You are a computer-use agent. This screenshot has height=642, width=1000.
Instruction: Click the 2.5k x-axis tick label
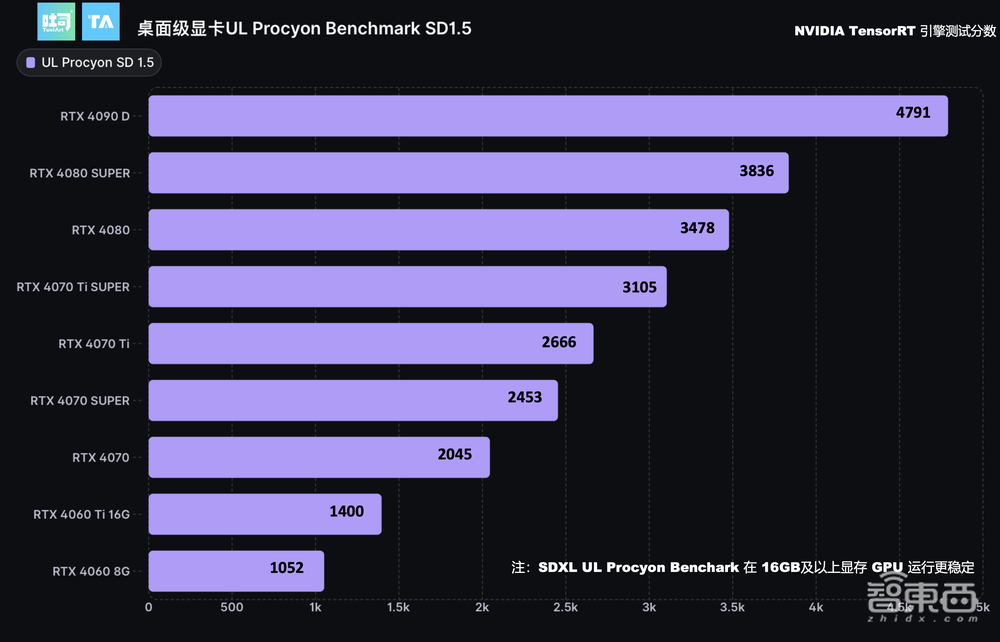tap(565, 607)
